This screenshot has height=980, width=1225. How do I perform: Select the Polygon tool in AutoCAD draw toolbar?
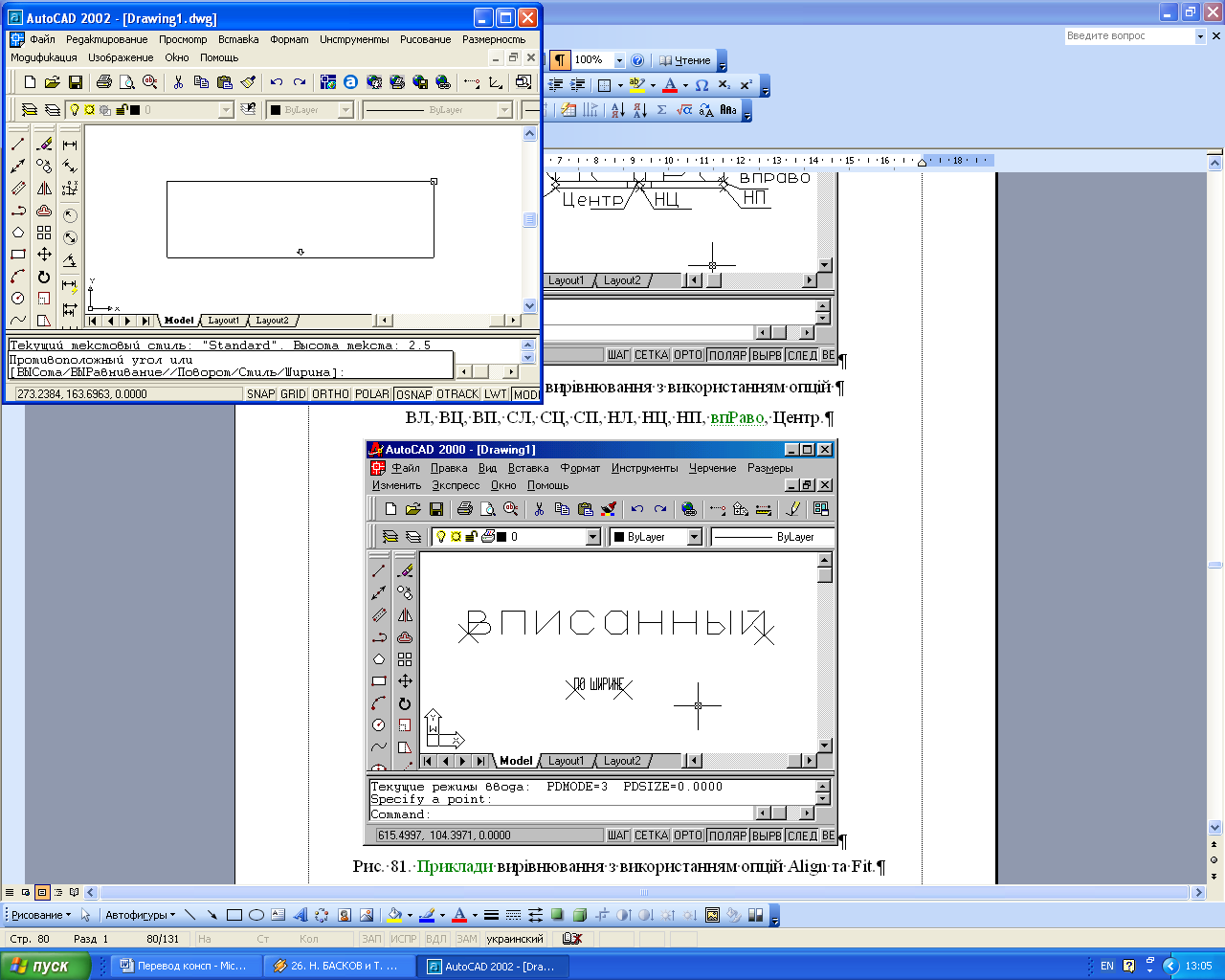(x=17, y=233)
